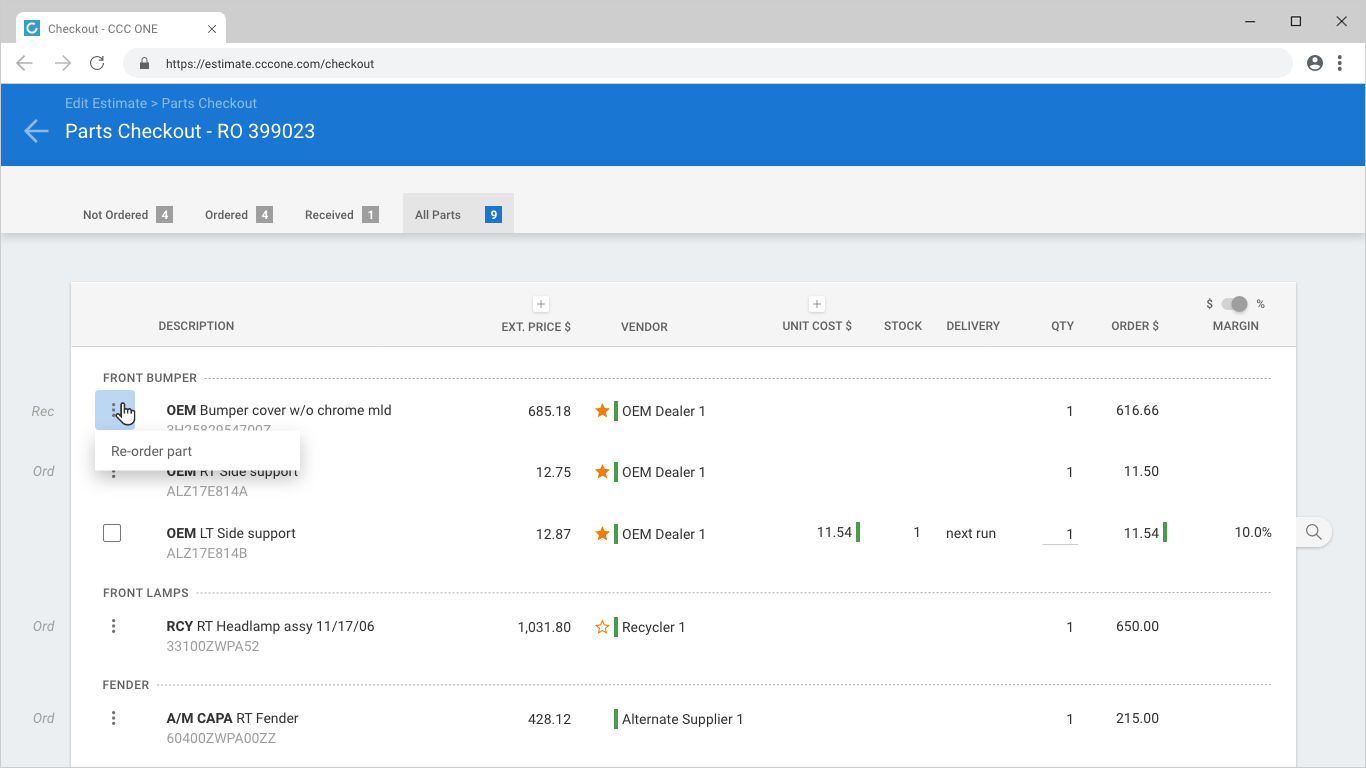This screenshot has height=768, width=1366.
Task: Click the Parts Checkout breadcrumb link
Action: tap(209, 103)
